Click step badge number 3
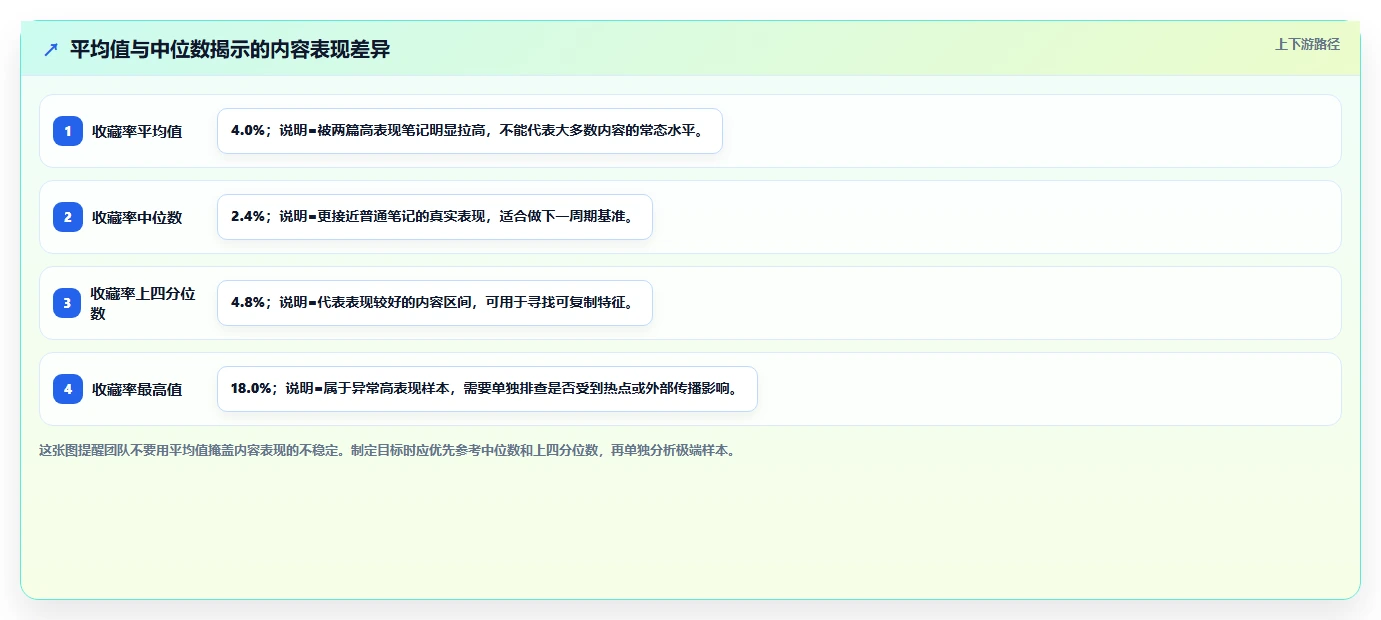 (x=68, y=303)
